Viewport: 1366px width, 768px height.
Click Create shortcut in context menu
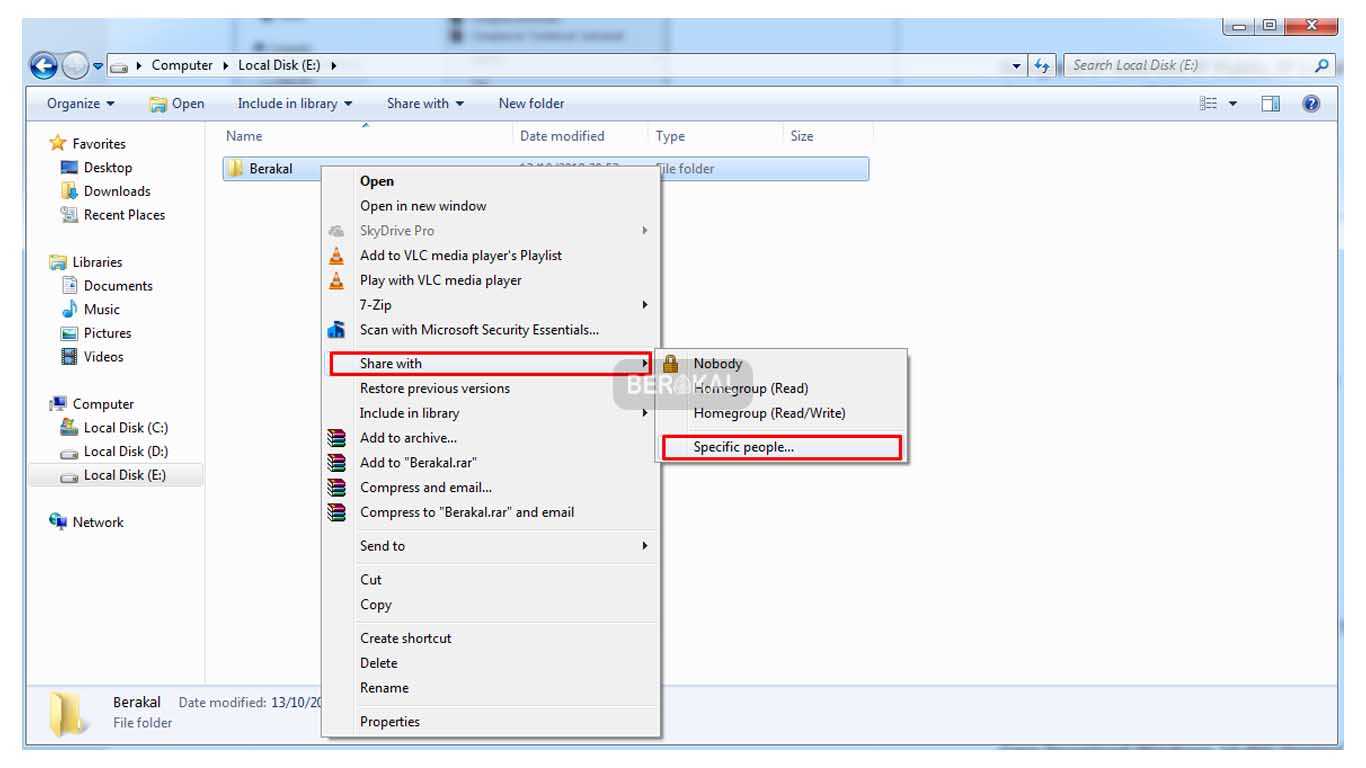pyautogui.click(x=491, y=638)
